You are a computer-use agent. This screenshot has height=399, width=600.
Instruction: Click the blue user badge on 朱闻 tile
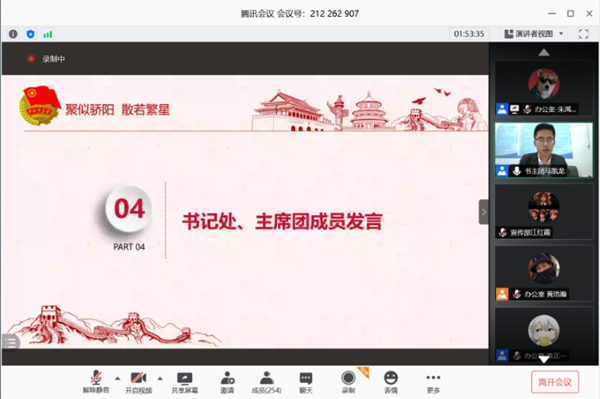(502, 109)
